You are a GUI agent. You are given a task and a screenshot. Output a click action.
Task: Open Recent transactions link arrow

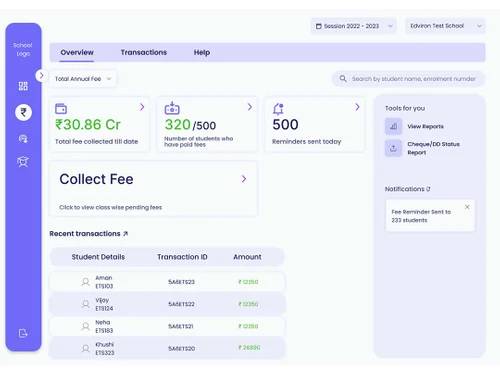(x=126, y=234)
